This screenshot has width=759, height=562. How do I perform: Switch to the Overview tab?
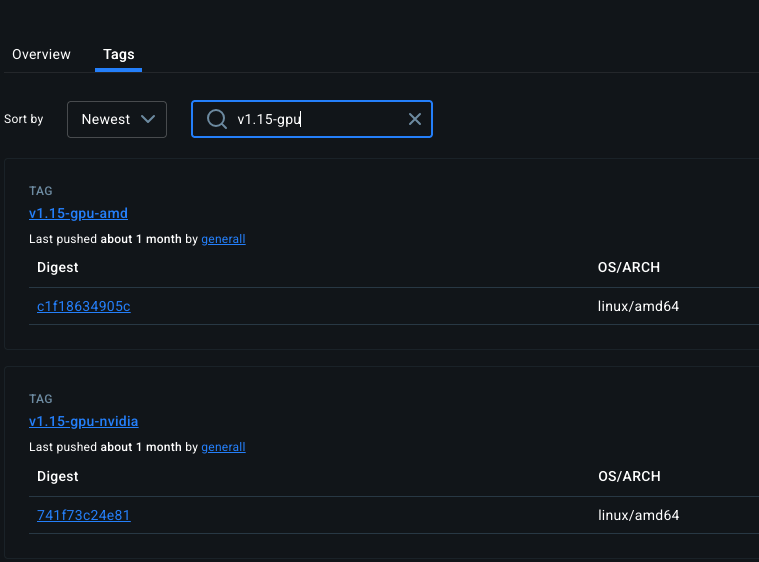(41, 54)
